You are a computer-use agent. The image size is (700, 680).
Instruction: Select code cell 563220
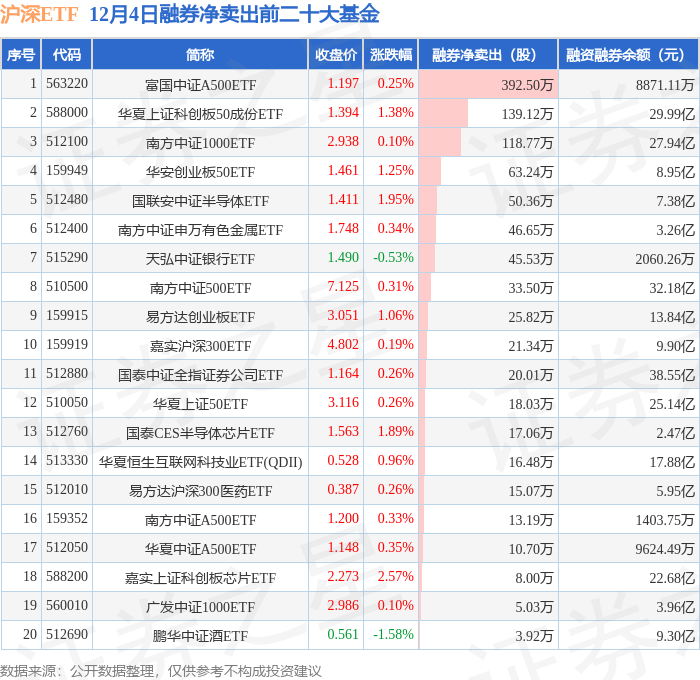tap(67, 83)
